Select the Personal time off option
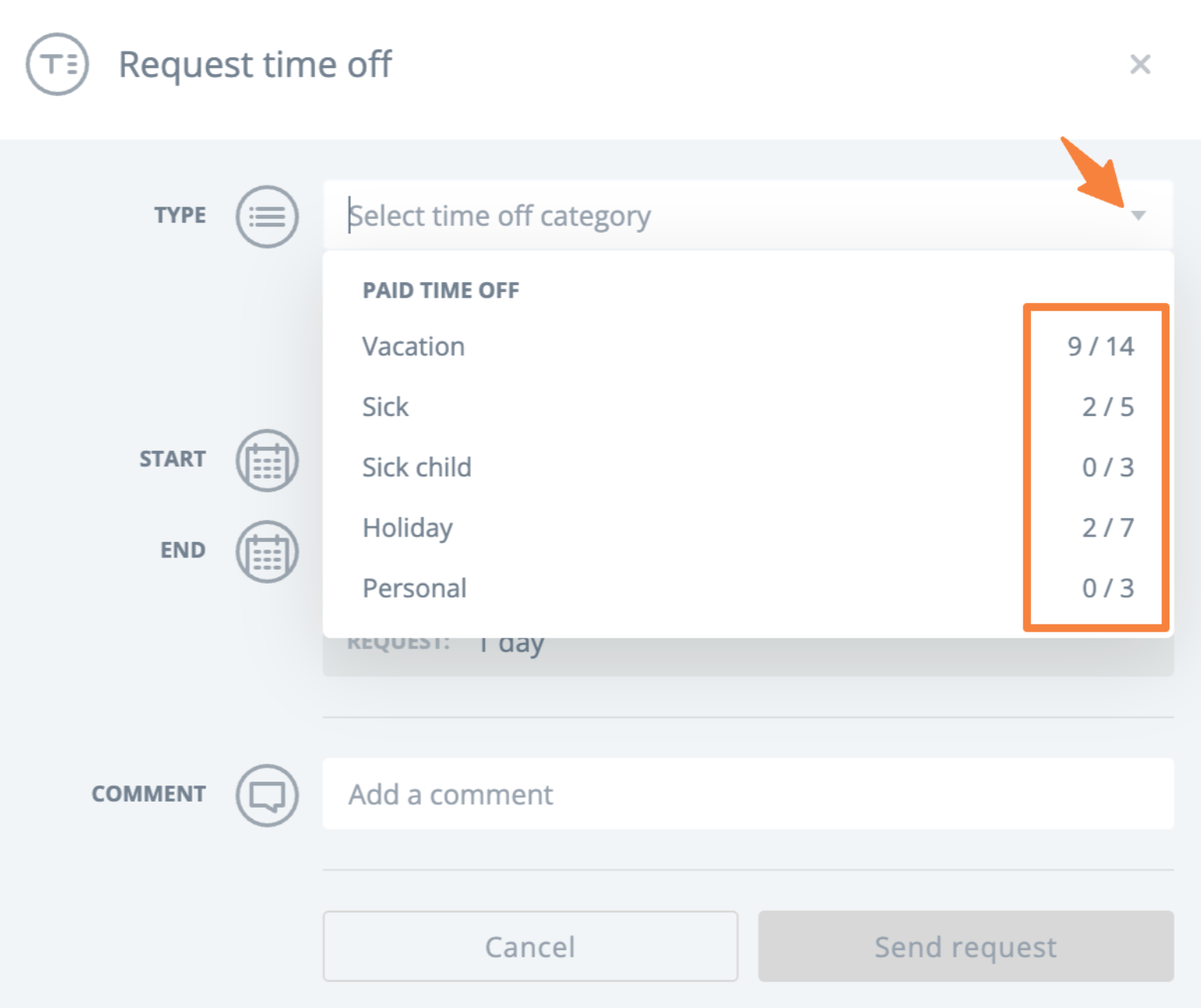The width and height of the screenshot is (1201, 1008). 414,588
